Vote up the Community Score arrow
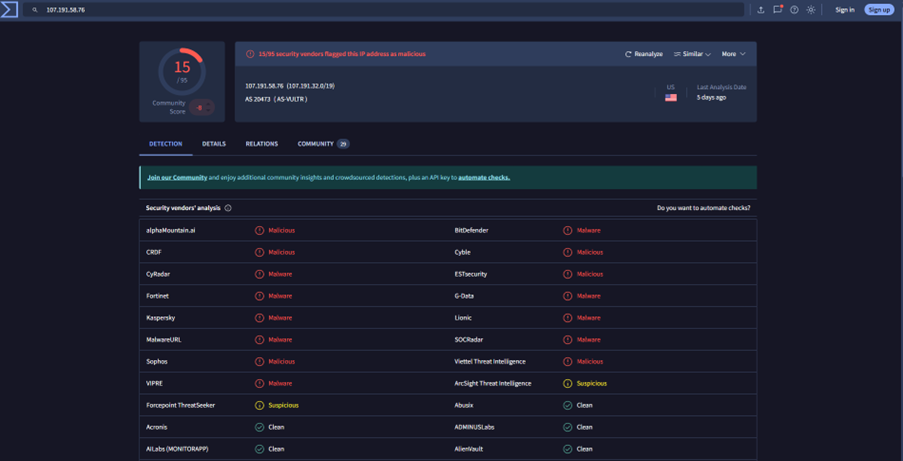Image resolution: width=903 pixels, height=461 pixels. tap(209, 104)
